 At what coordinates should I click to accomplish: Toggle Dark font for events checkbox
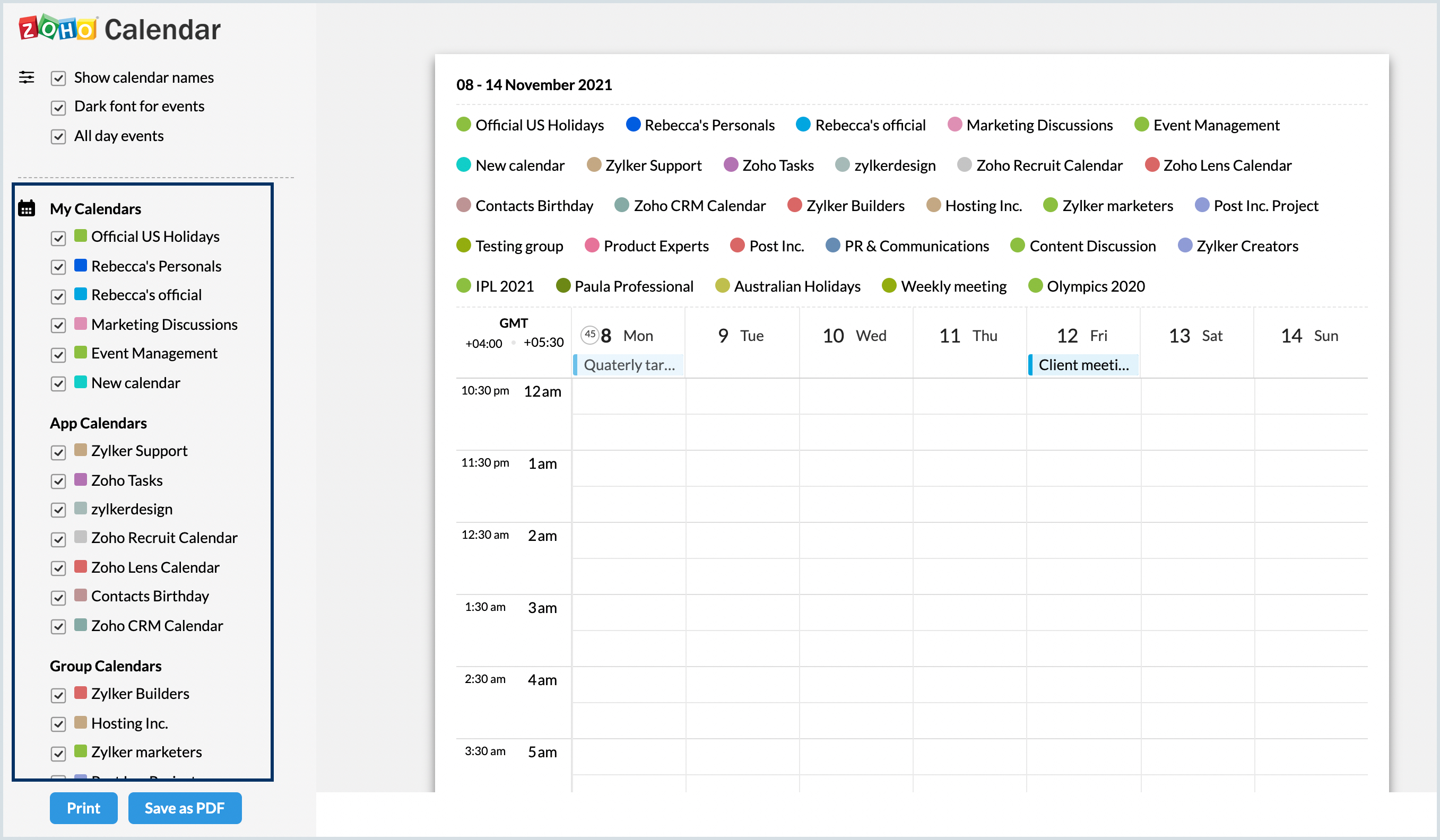coord(58,107)
